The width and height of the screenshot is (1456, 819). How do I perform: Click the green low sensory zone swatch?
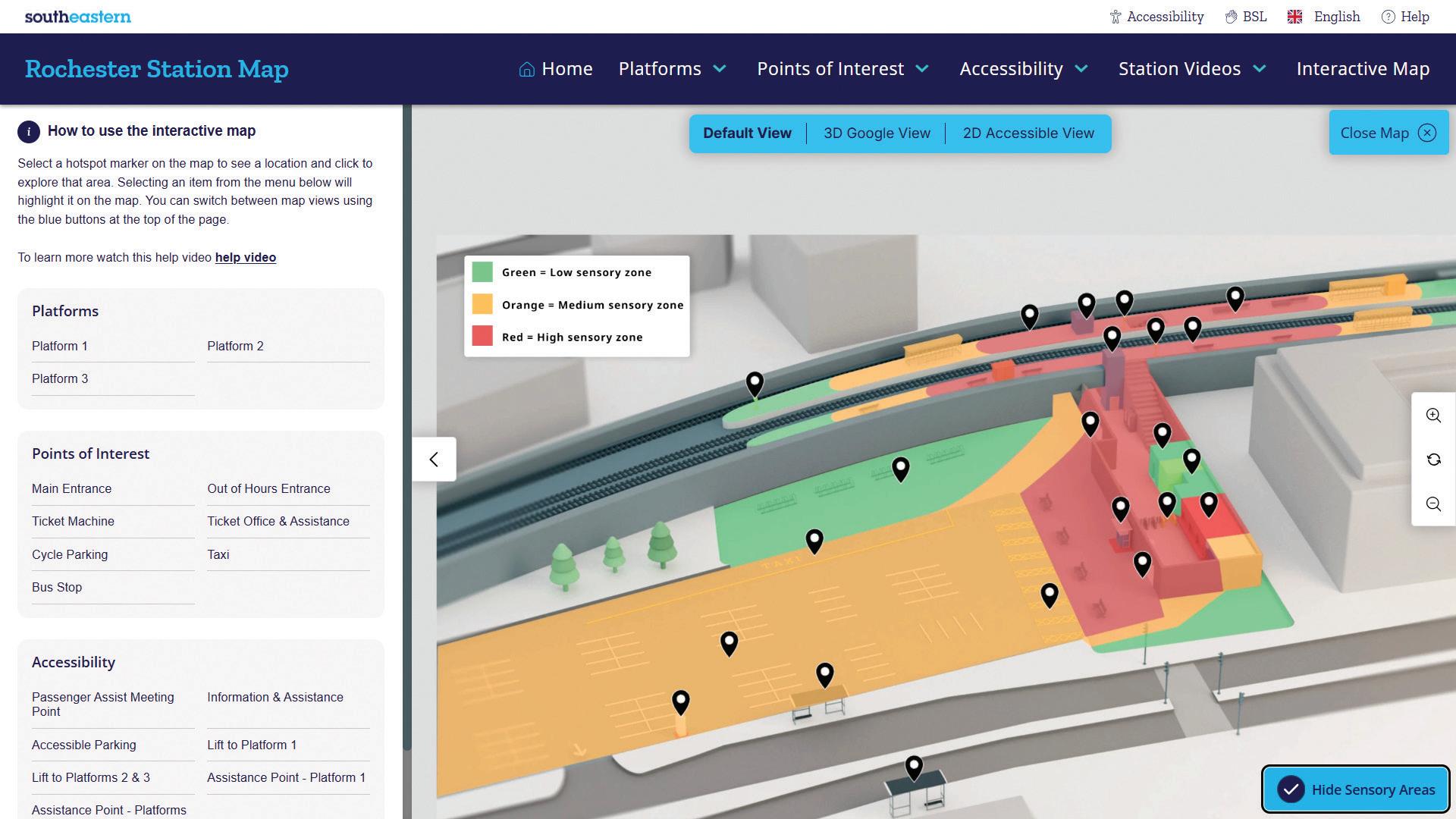coord(482,272)
